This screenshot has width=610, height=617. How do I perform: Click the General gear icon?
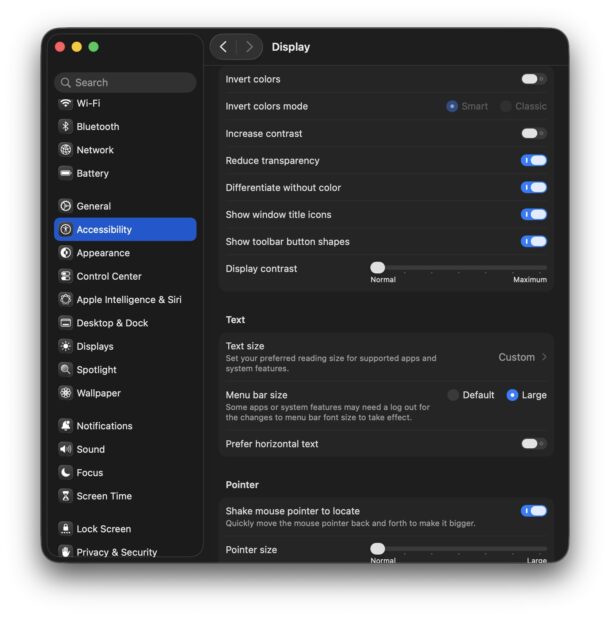tap(66, 206)
